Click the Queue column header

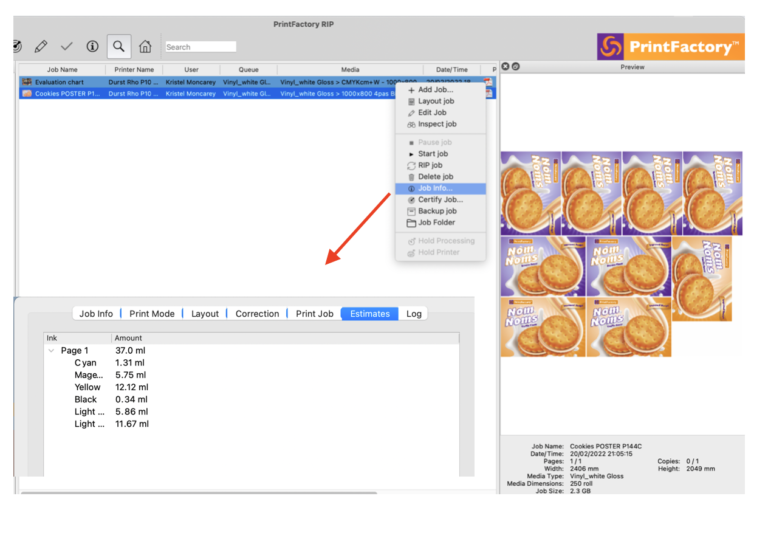coord(249,70)
